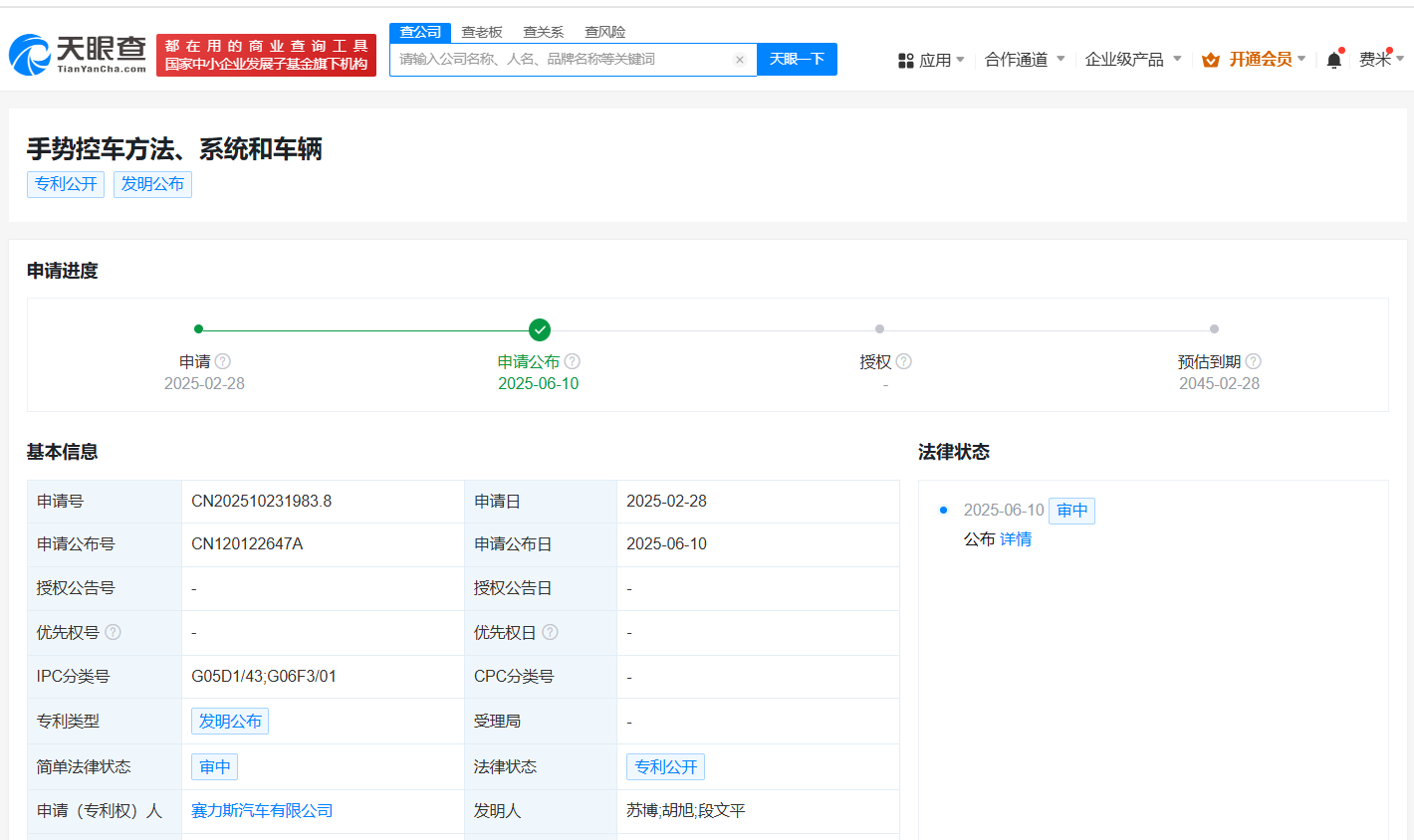Open the notification bell
Screen dimensions: 1414x840
point(1333,60)
